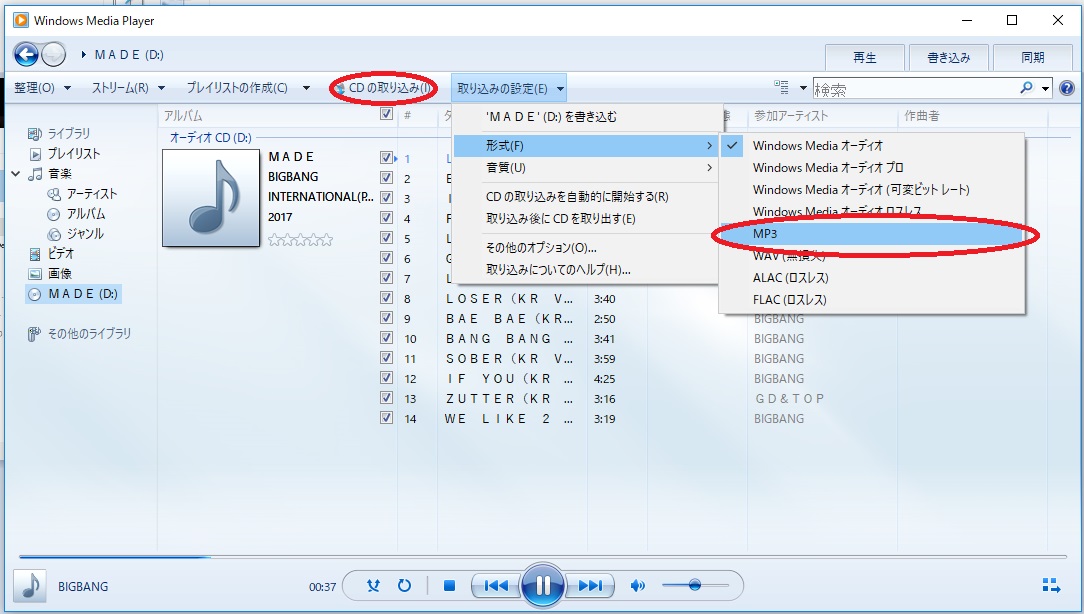Open the 形式(F) submenu

586,146
